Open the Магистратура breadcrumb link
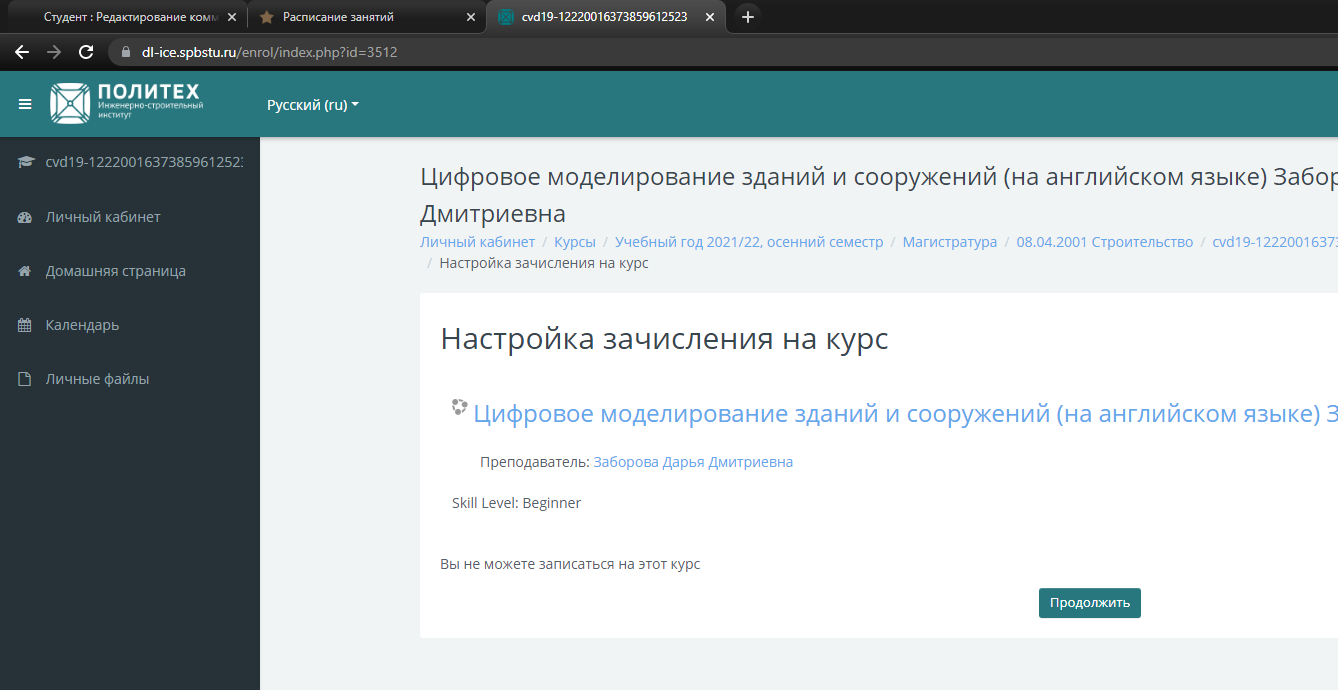The height and width of the screenshot is (690, 1338). point(950,242)
